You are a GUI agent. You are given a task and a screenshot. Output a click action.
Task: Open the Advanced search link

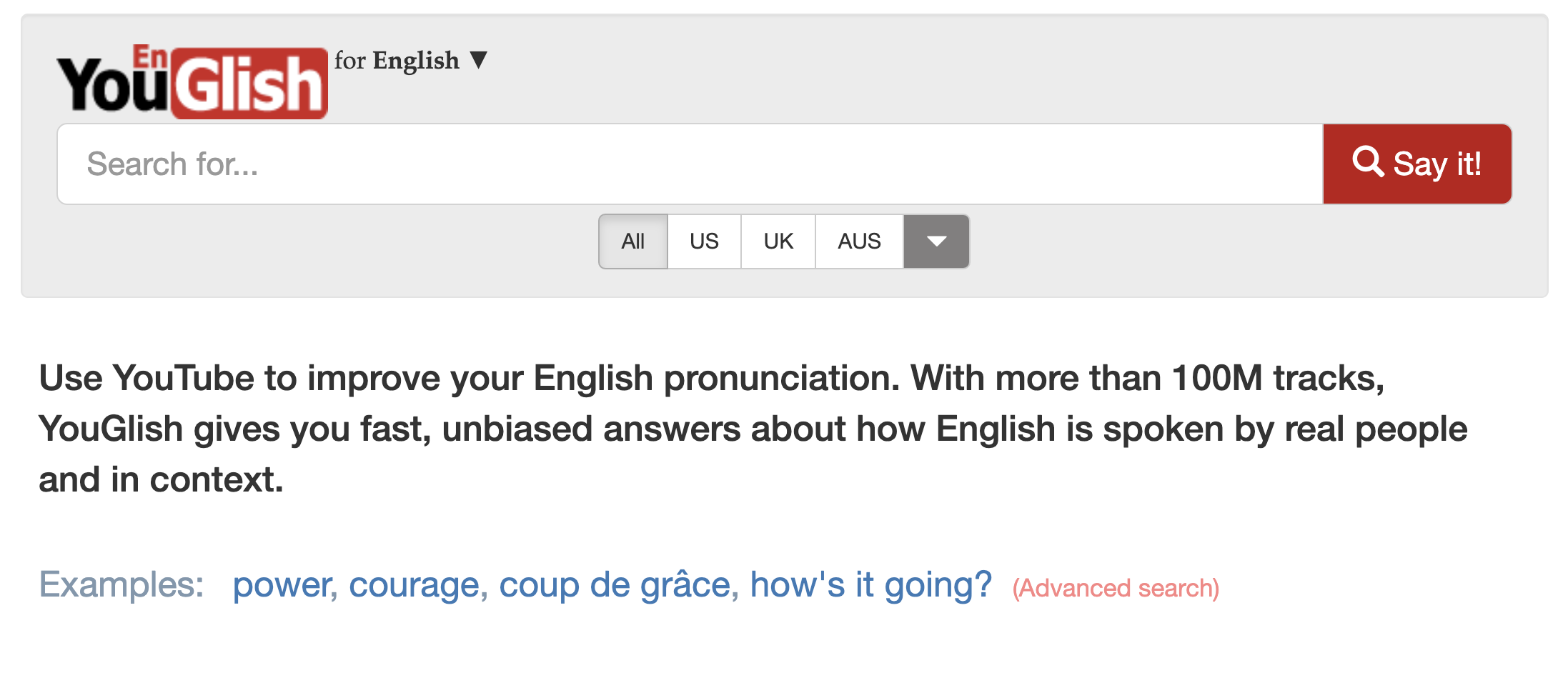(x=1116, y=589)
